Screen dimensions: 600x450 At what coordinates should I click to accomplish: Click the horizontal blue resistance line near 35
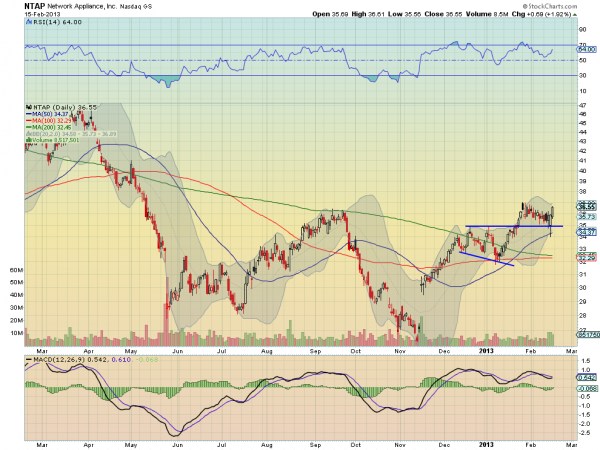click(514, 226)
